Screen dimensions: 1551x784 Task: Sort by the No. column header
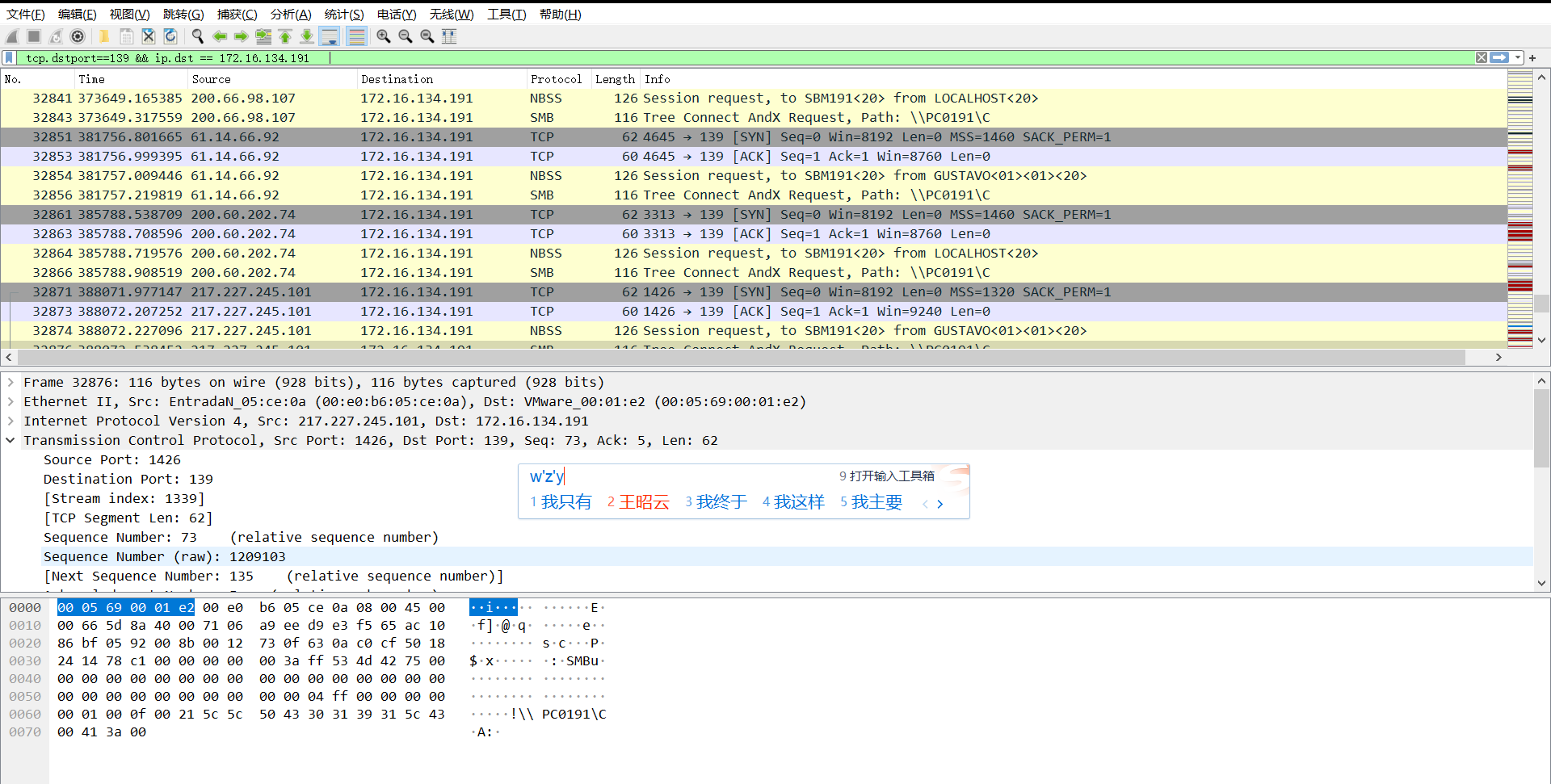coord(37,79)
